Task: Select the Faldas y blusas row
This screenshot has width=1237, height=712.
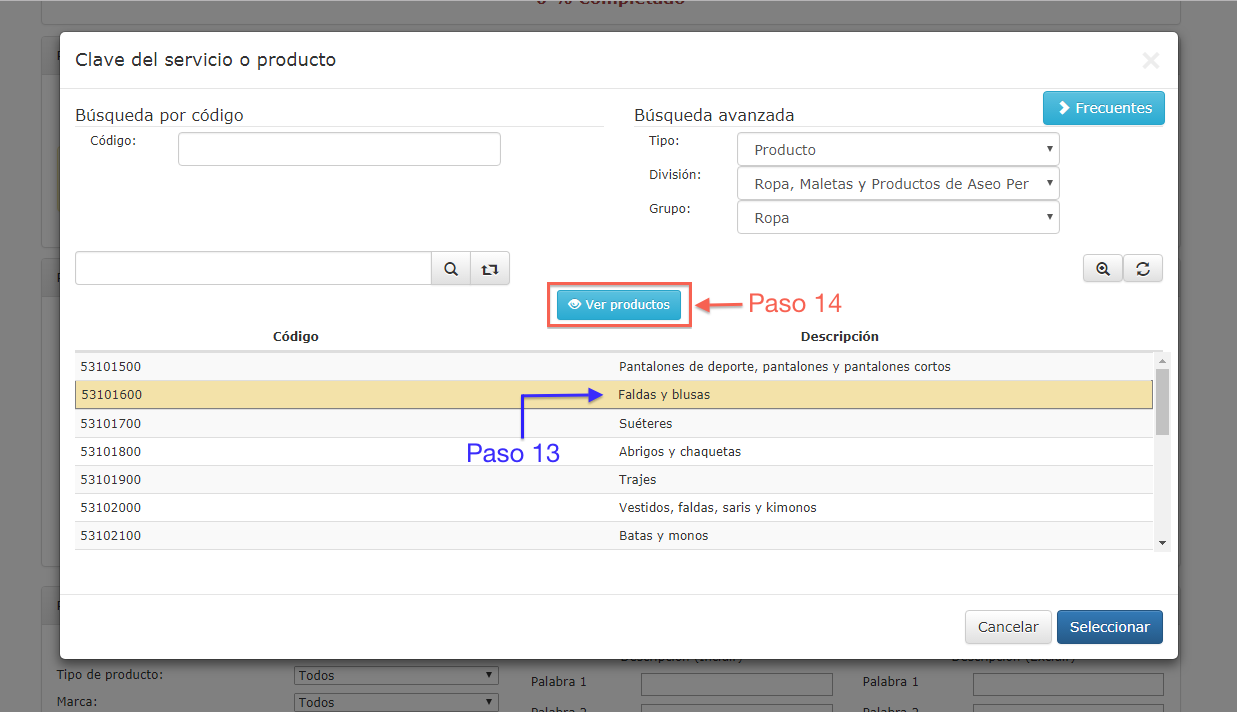Action: tap(614, 395)
